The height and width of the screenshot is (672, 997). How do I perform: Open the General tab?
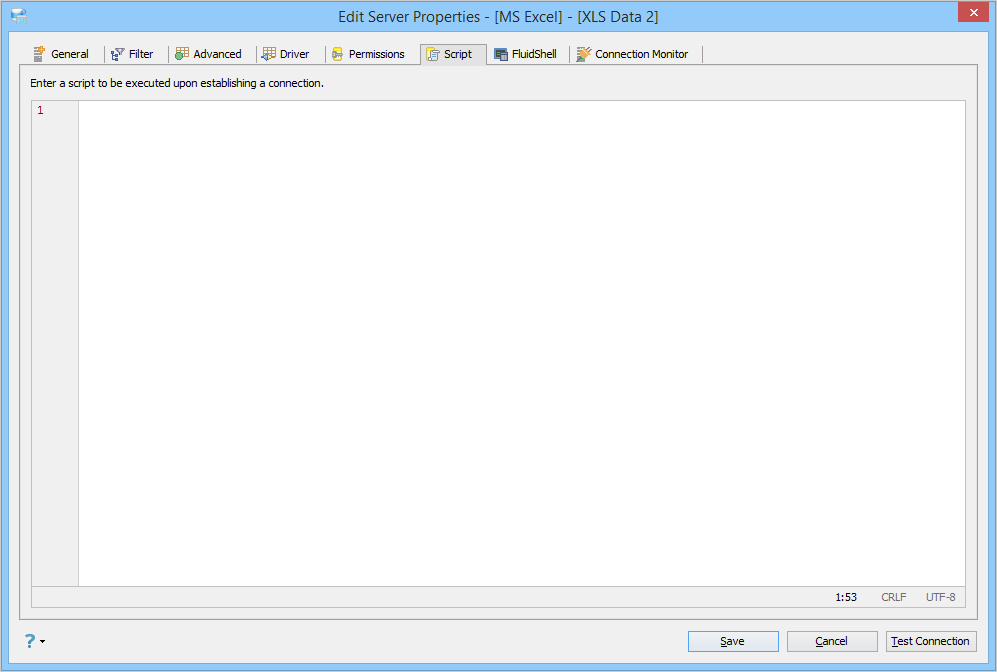(62, 54)
